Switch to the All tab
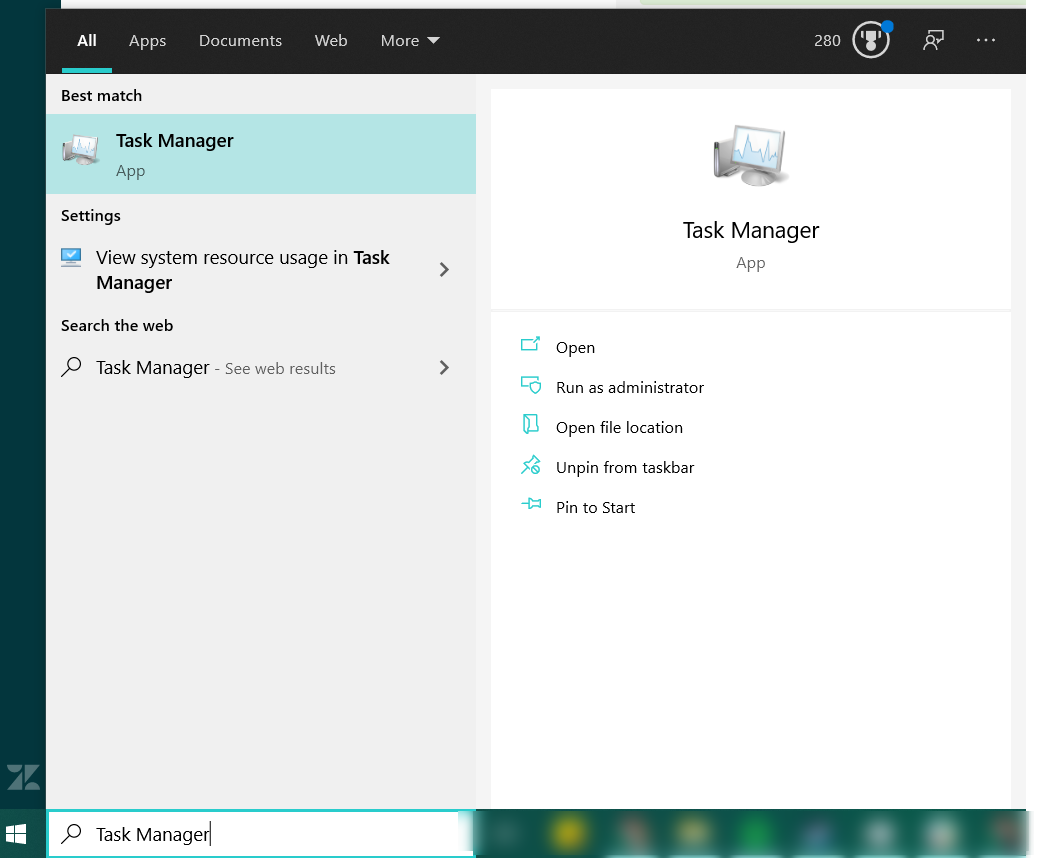 [x=87, y=40]
